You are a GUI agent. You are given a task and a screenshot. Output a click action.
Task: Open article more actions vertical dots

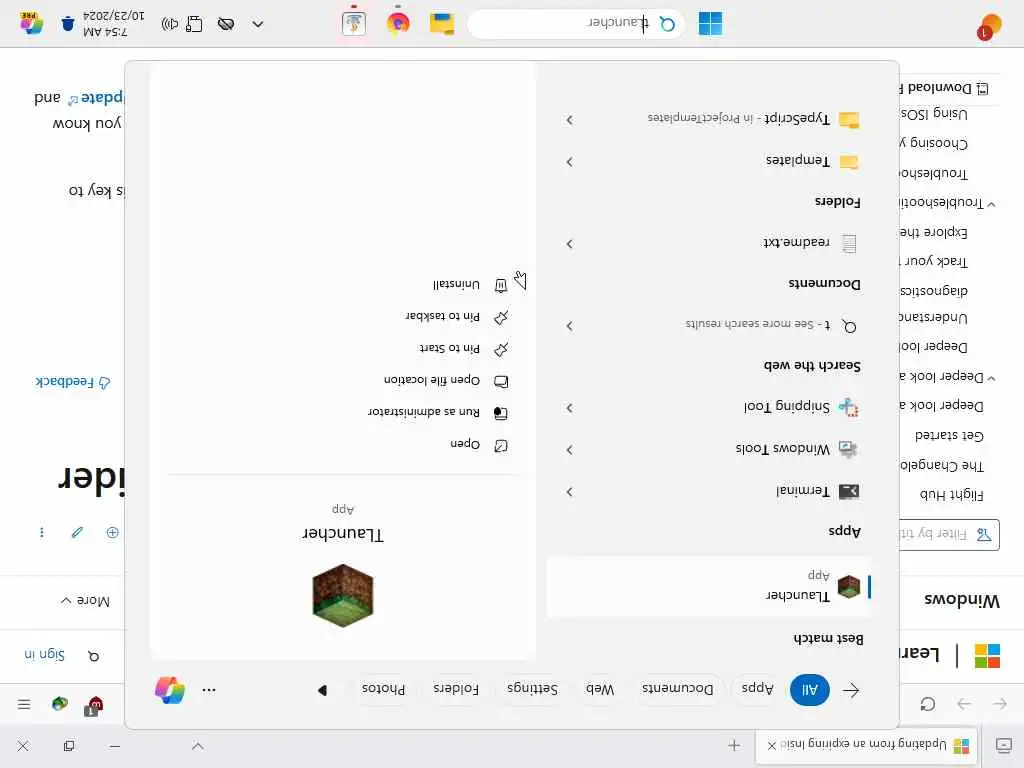(42, 532)
